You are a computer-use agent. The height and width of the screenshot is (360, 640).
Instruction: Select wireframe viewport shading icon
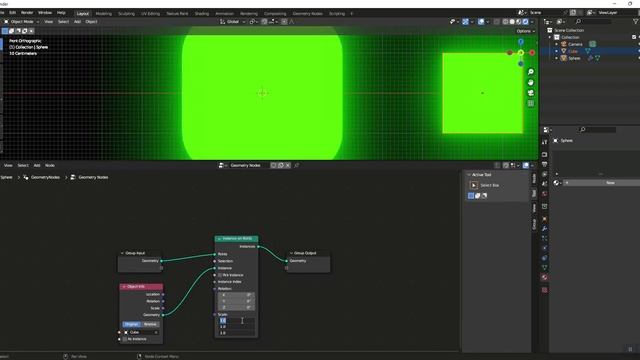click(506, 22)
